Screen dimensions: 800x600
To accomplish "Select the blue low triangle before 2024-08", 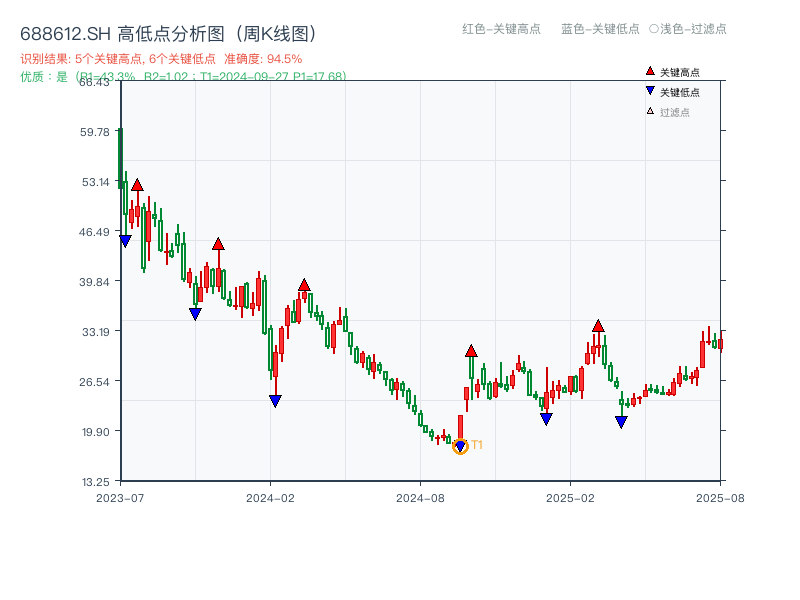I will 276,401.
